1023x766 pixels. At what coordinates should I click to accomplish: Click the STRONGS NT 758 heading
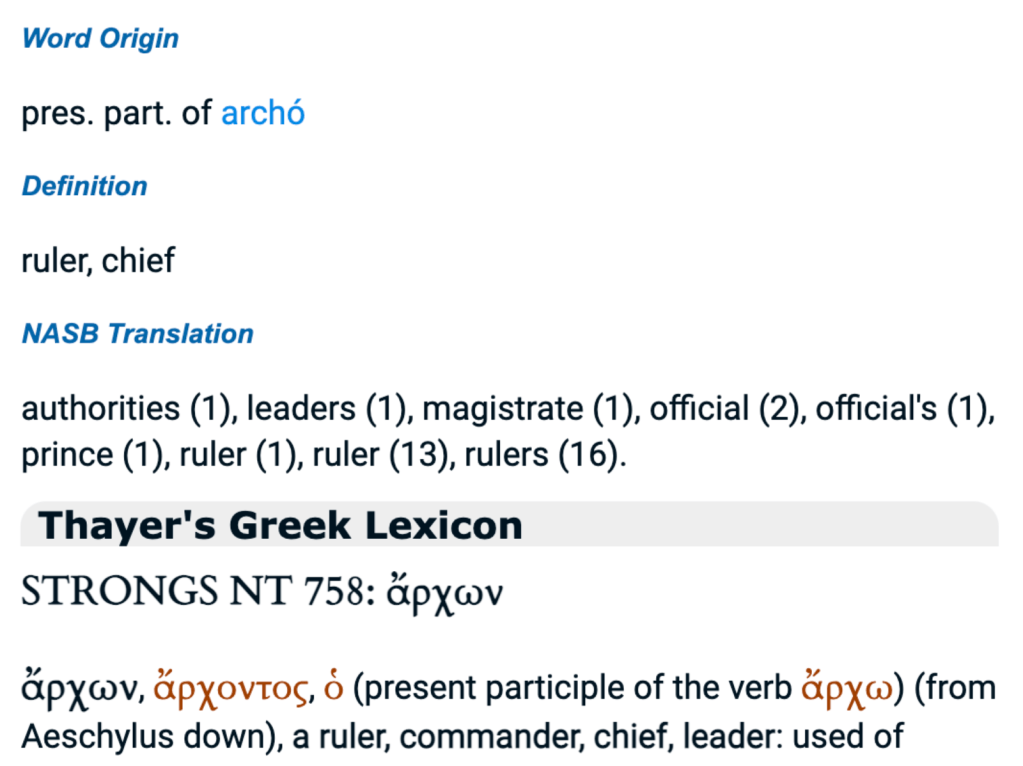point(262,592)
